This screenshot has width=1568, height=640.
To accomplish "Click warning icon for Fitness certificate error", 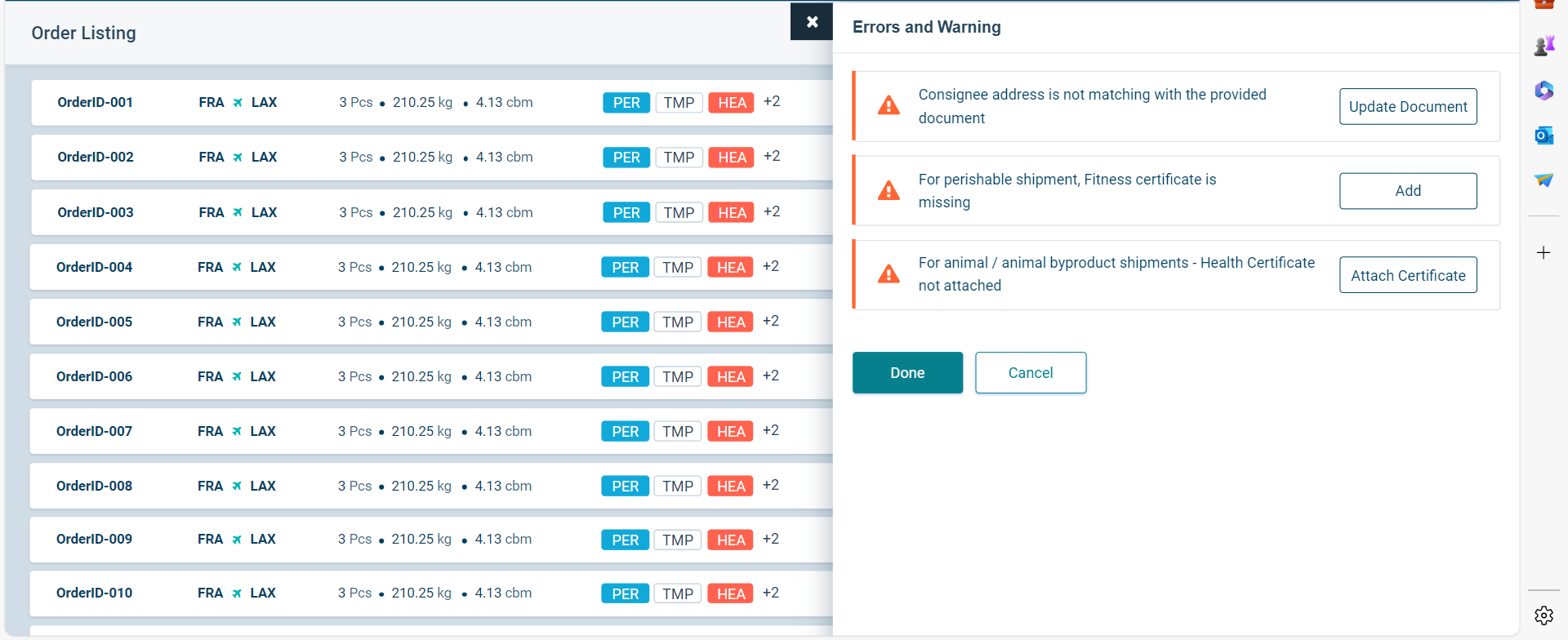I will tap(889, 190).
